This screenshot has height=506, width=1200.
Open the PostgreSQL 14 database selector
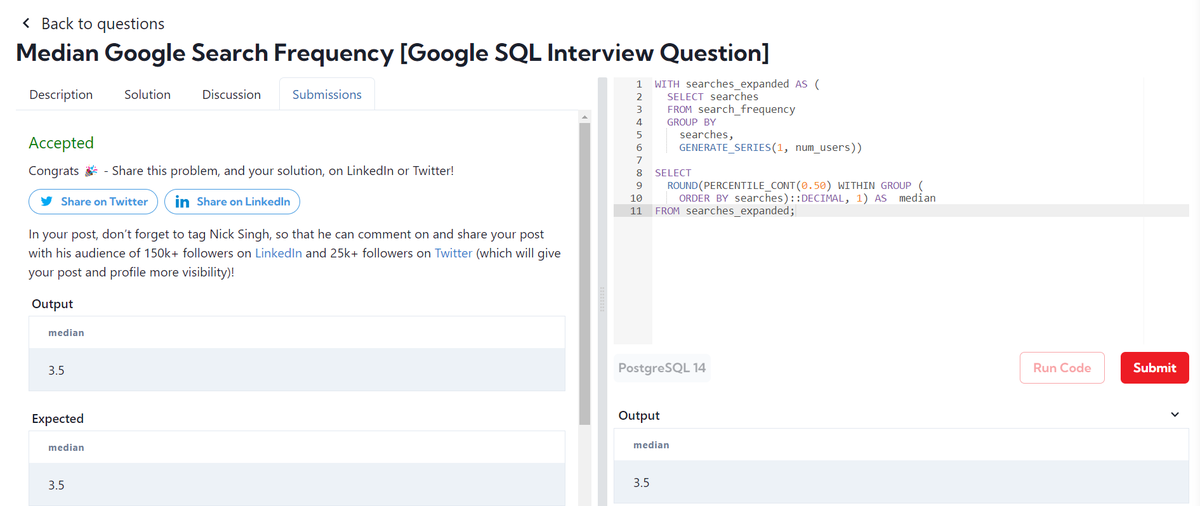coord(662,368)
